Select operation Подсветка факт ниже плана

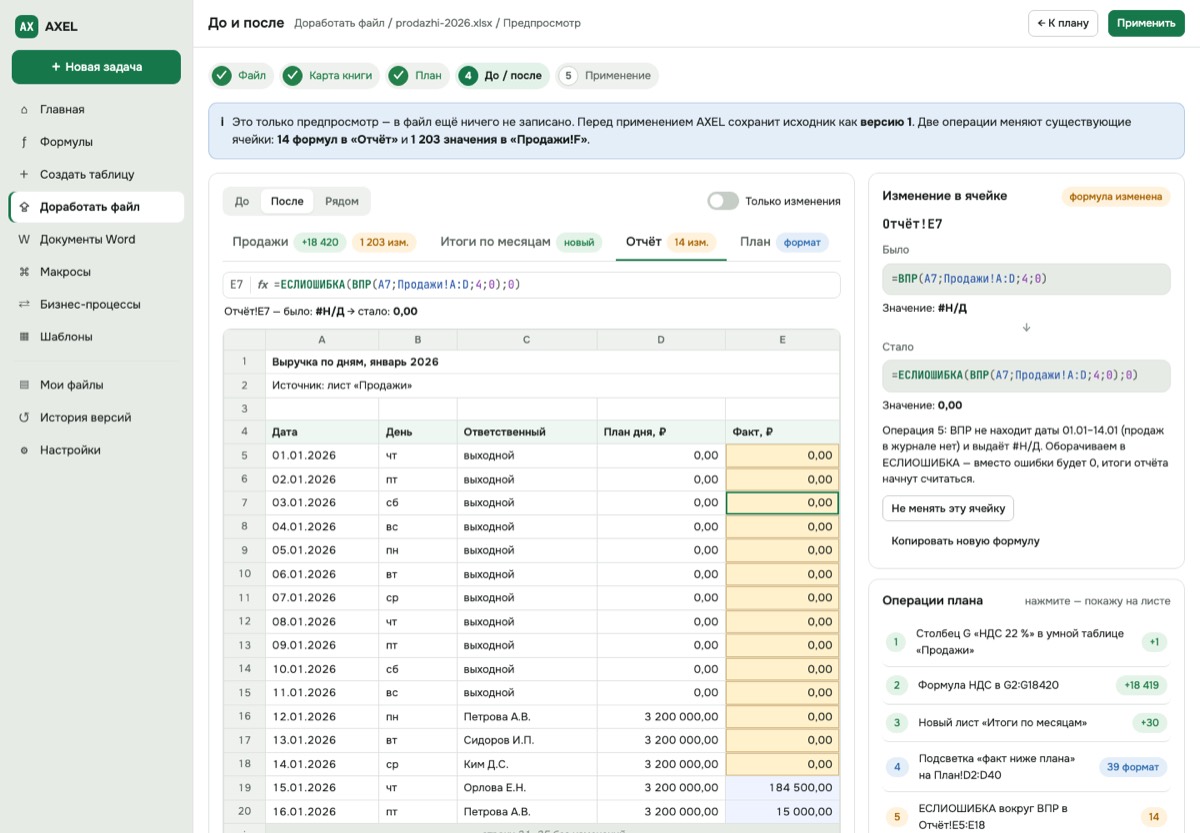(x=1026, y=767)
